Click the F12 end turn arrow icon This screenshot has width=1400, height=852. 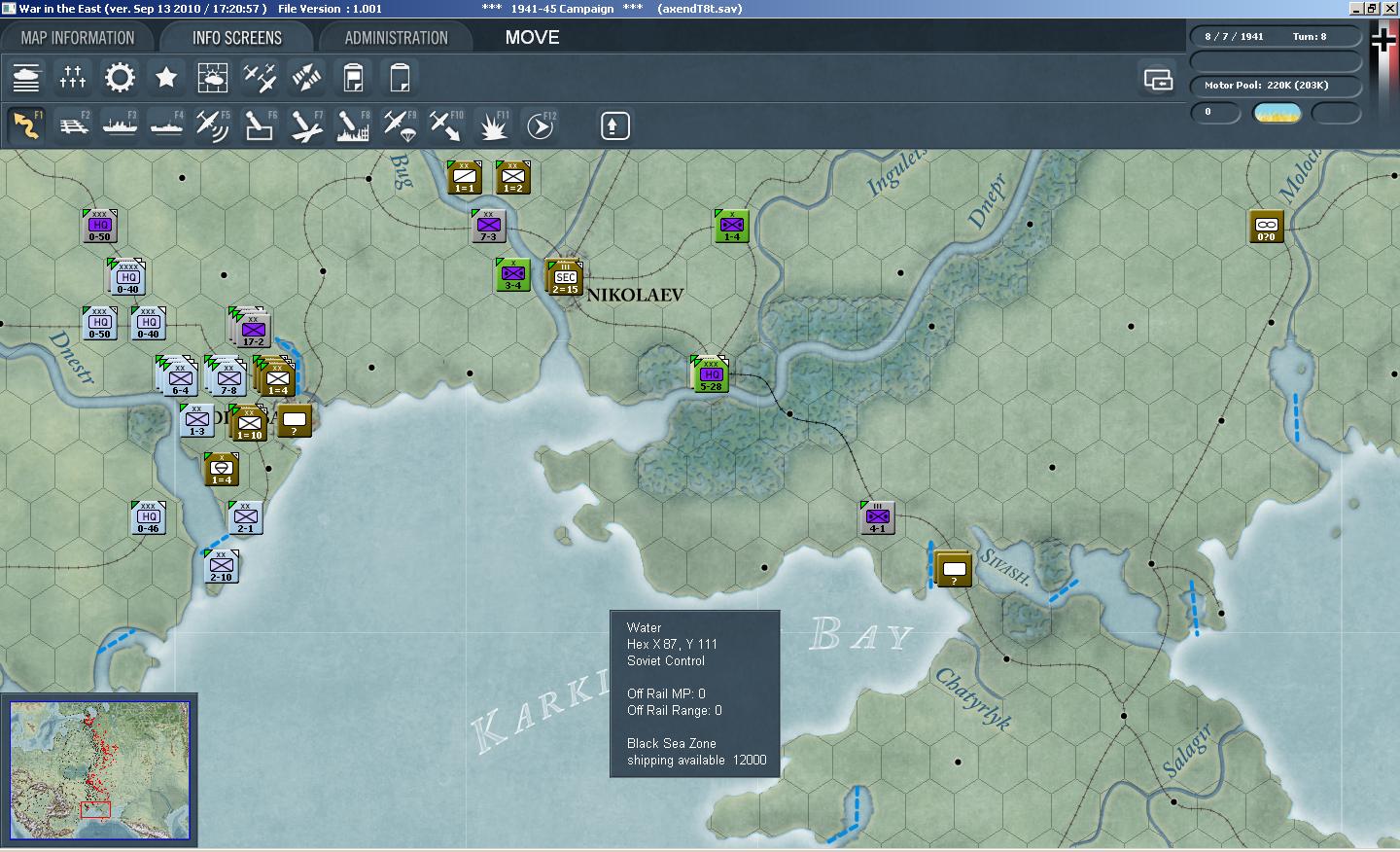tap(540, 125)
